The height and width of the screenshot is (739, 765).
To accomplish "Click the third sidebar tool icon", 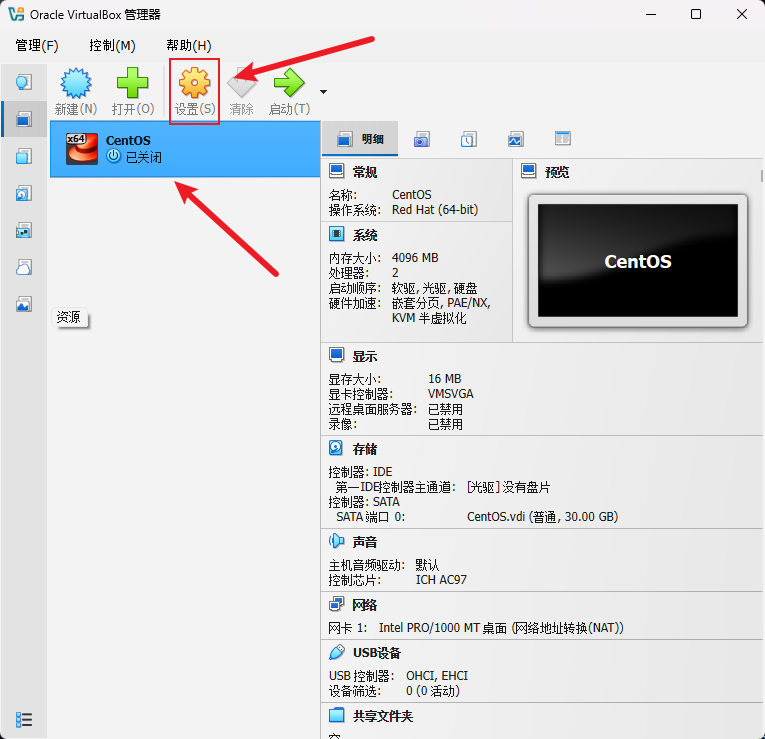I will [x=23, y=156].
